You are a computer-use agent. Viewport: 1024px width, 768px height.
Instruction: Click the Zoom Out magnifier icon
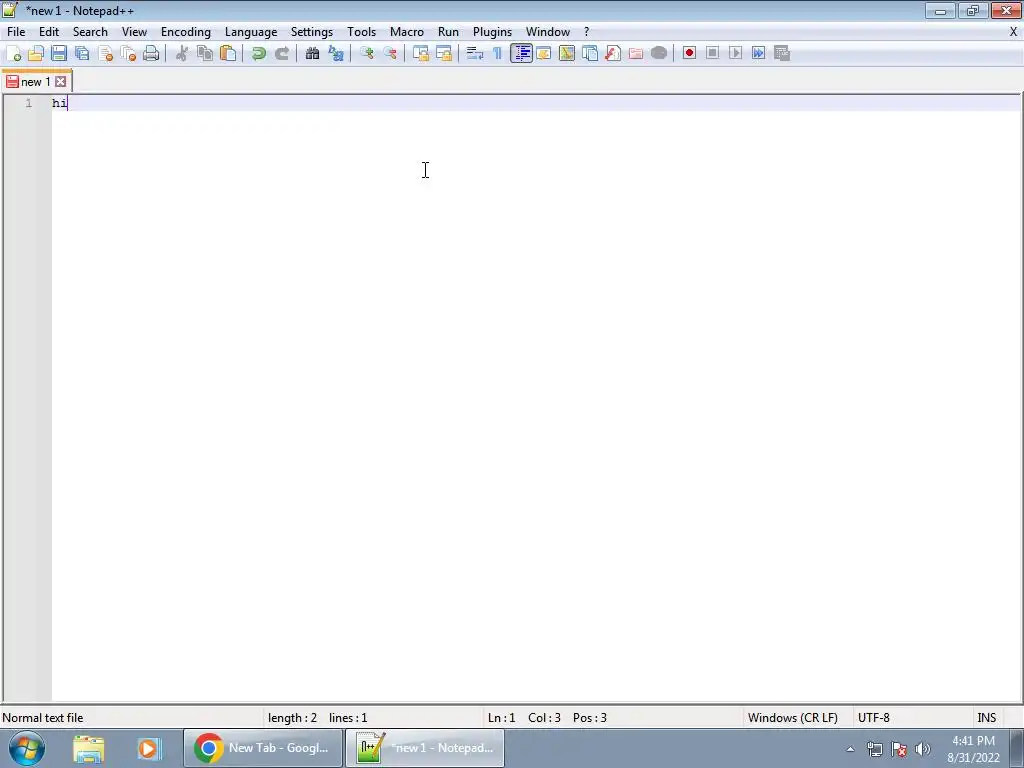coord(390,54)
